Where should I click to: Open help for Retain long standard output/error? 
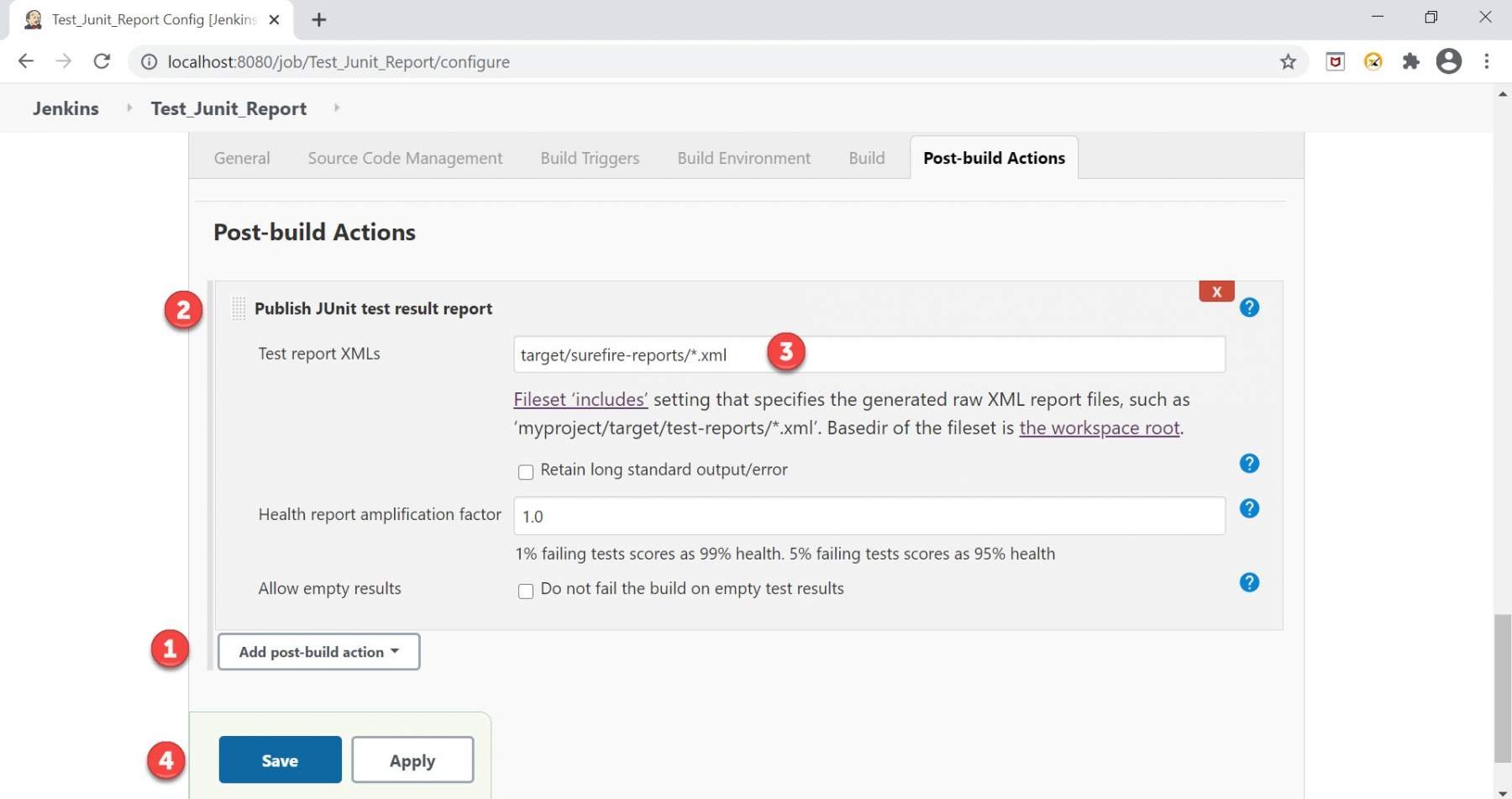[x=1249, y=464]
